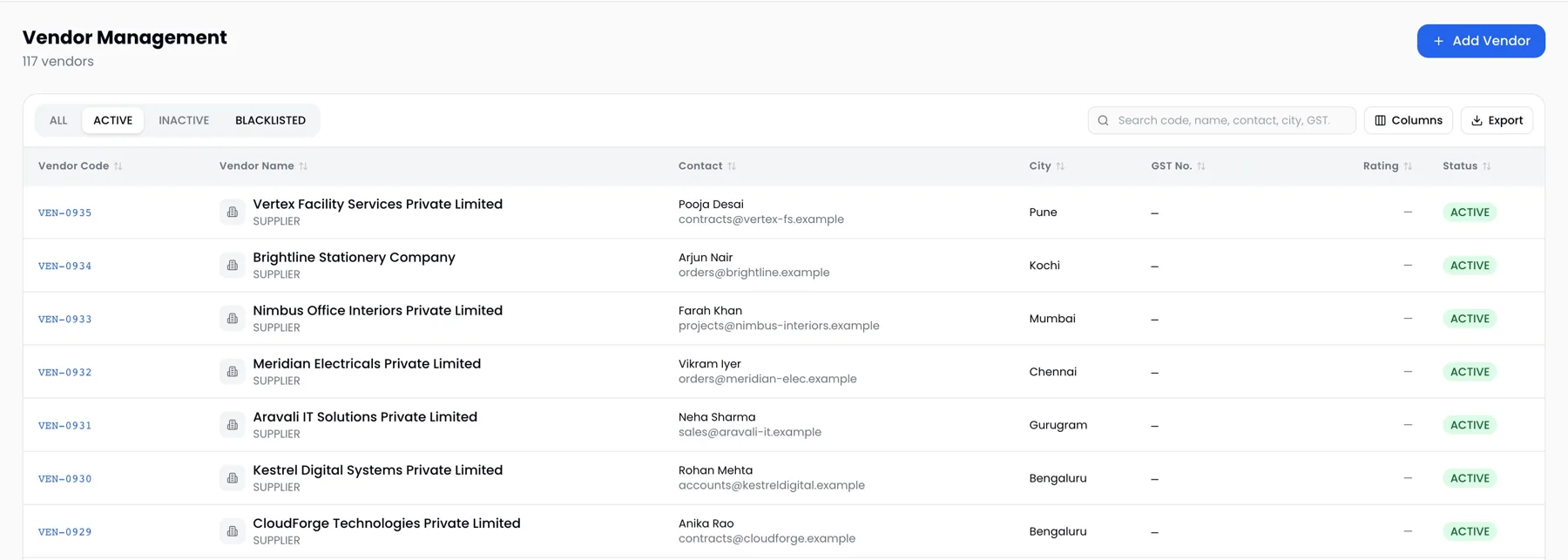Select the ACTIVE filter tab
This screenshot has width=1568, height=560.
pos(113,120)
